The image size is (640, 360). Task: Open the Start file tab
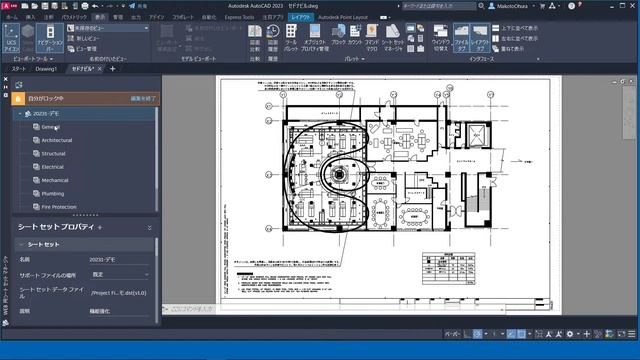[x=18, y=69]
